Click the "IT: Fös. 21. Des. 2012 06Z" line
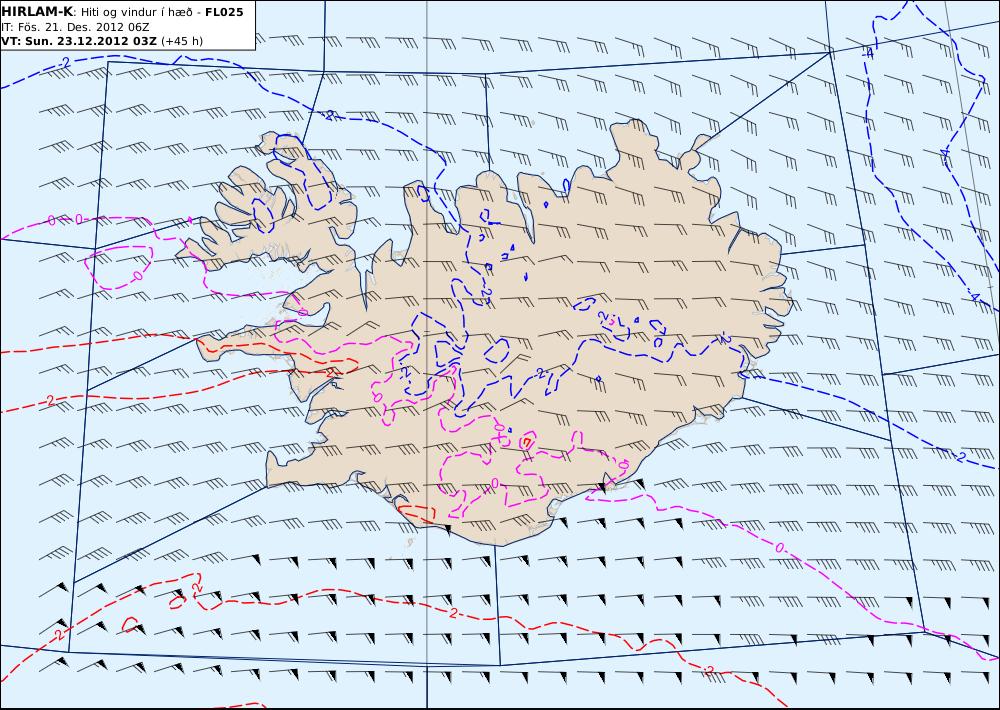The image size is (1000, 710). (75, 27)
